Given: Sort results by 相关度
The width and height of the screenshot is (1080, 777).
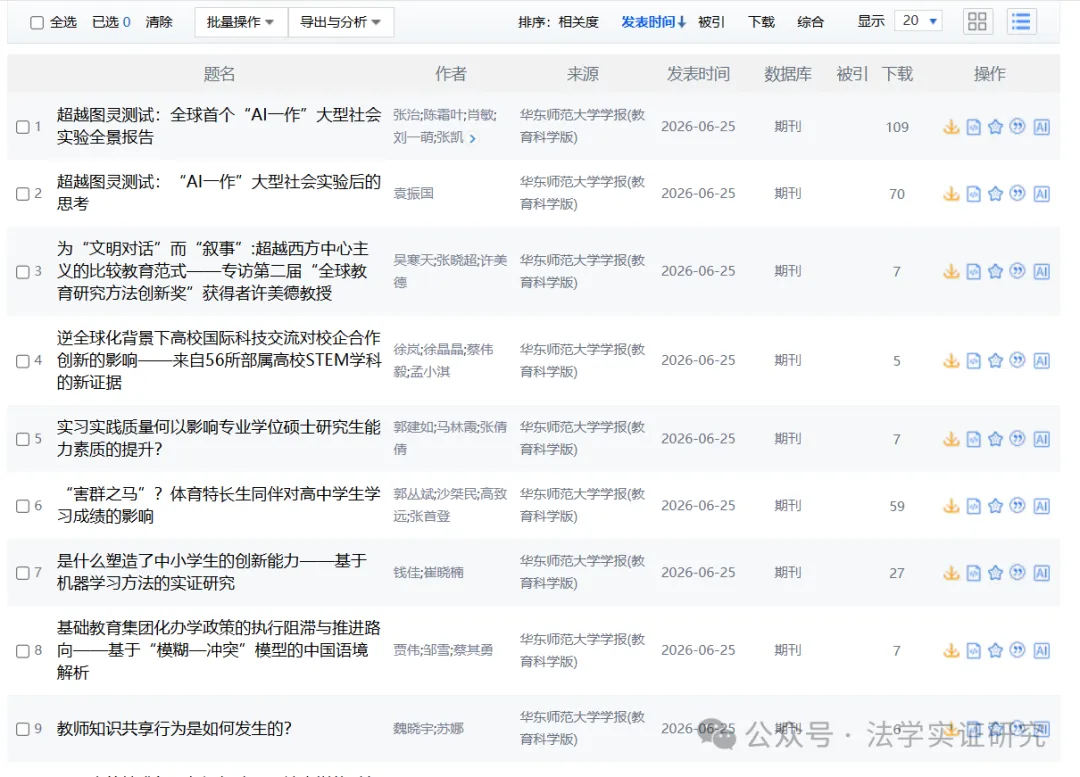Looking at the screenshot, I should [579, 22].
